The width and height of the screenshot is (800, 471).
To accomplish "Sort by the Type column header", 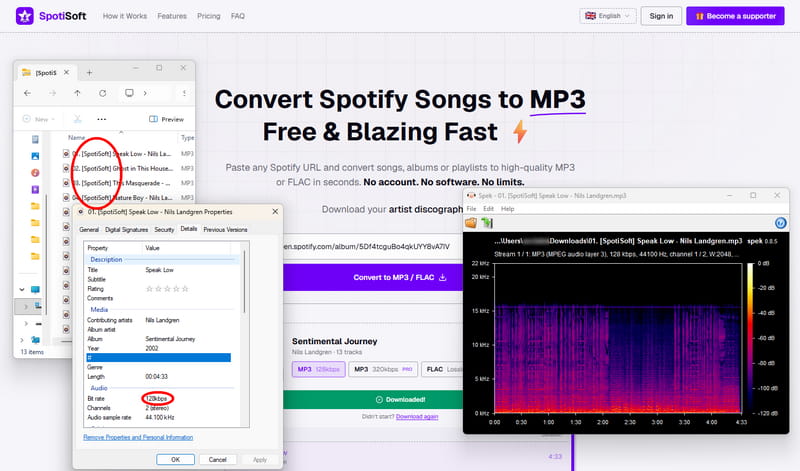I will click(x=187, y=138).
